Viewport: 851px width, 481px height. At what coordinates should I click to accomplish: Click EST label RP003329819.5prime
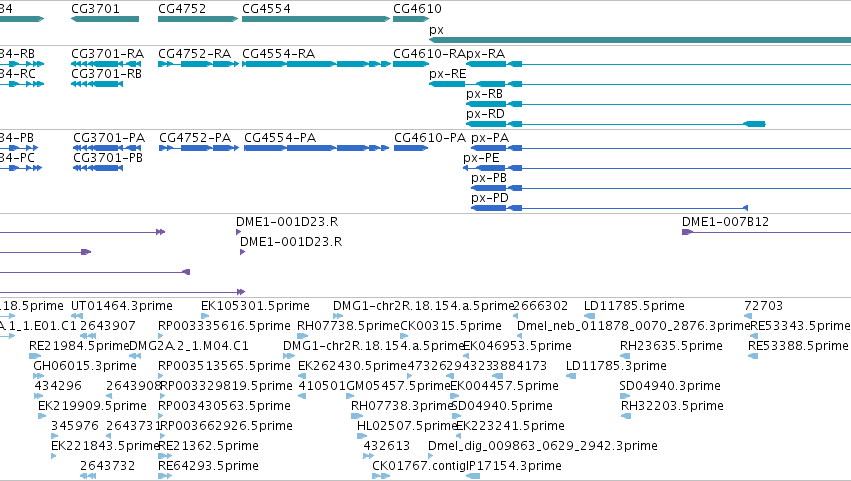click(x=226, y=387)
